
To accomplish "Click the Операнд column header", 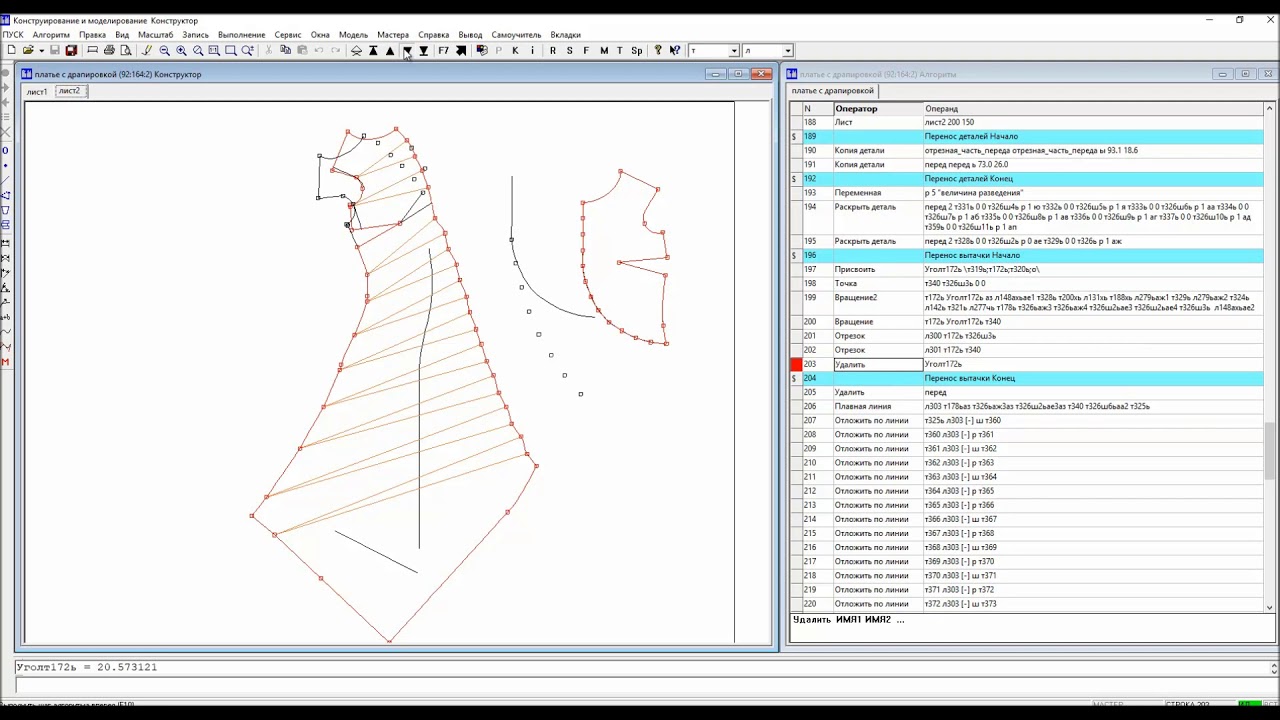I will [1092, 108].
